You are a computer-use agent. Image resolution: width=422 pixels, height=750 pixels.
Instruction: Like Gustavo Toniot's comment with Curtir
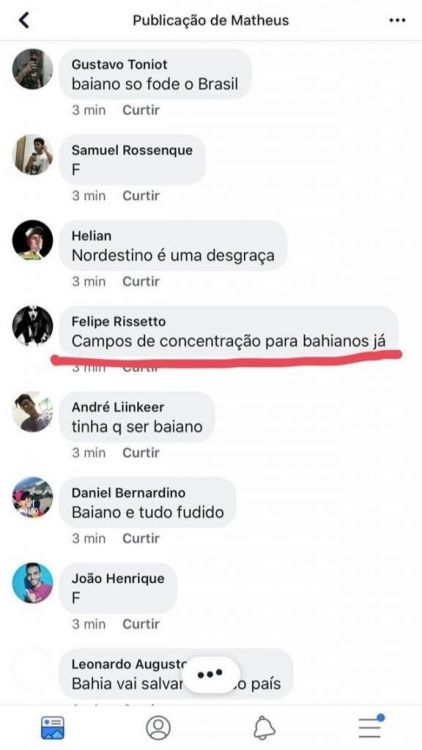(141, 110)
